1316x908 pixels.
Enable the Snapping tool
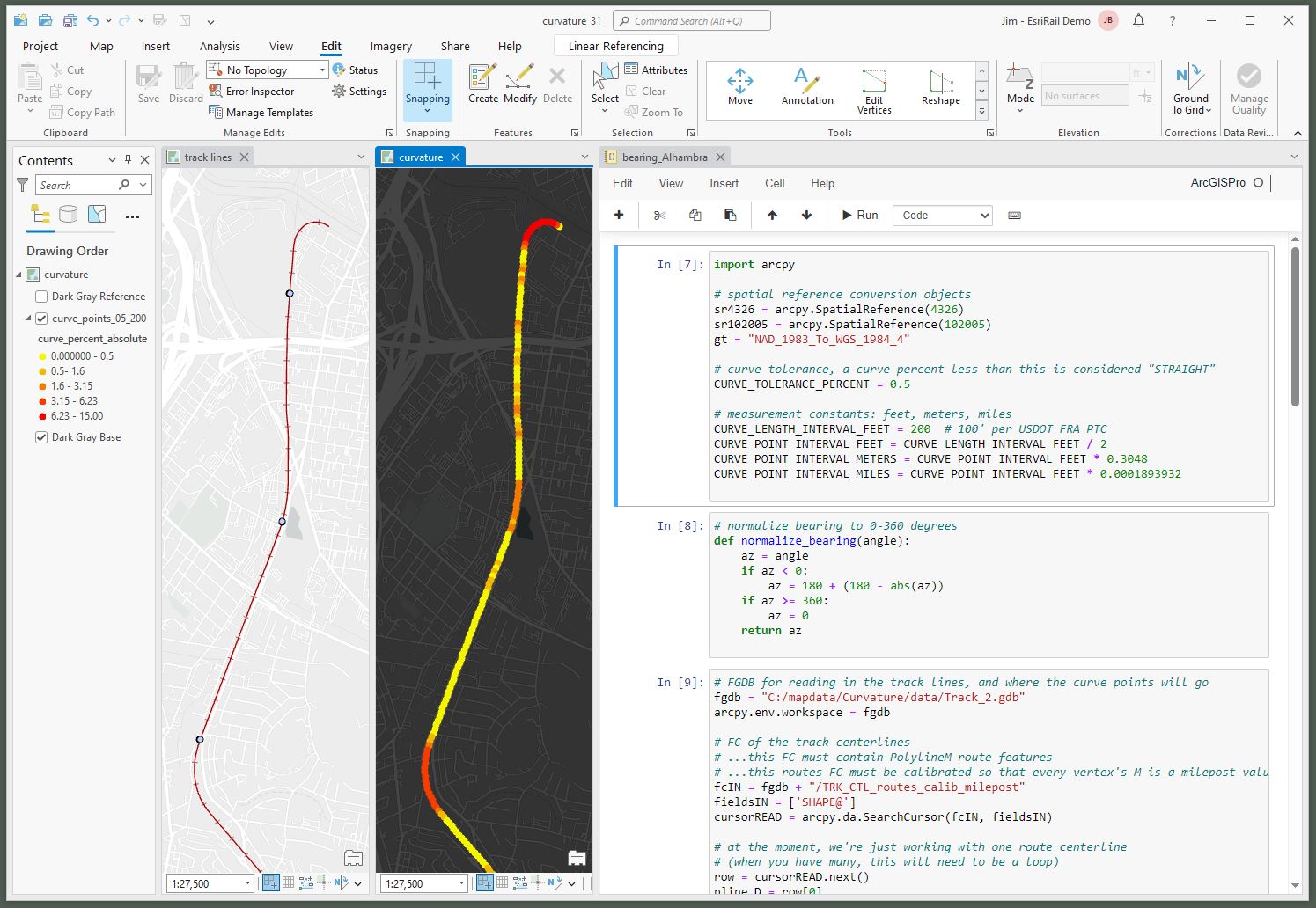coord(428,88)
